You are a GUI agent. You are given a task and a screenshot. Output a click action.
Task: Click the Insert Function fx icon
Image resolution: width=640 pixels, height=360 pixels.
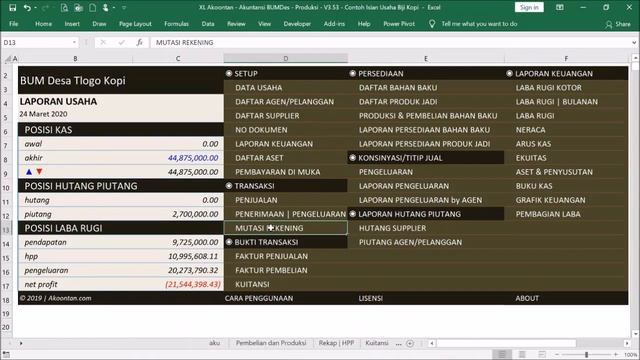(139, 42)
